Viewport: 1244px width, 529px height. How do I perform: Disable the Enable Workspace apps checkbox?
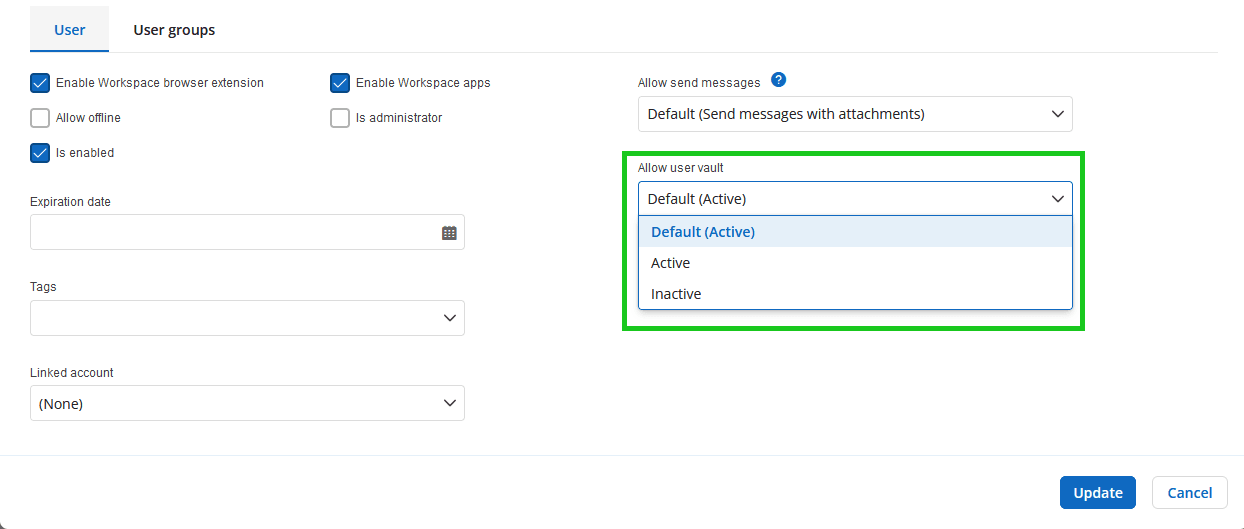(x=340, y=83)
